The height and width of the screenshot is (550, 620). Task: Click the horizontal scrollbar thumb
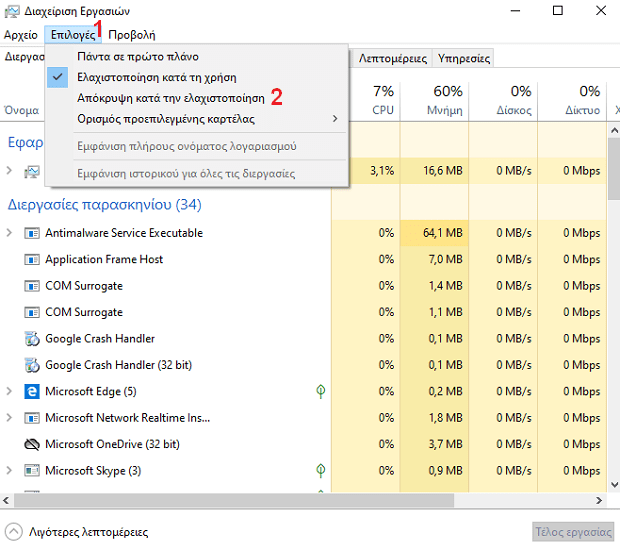coord(234,501)
